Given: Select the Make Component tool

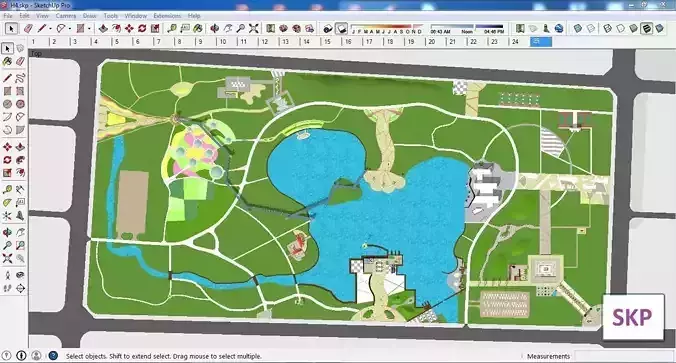Looking at the screenshot, I should [x=20, y=49].
